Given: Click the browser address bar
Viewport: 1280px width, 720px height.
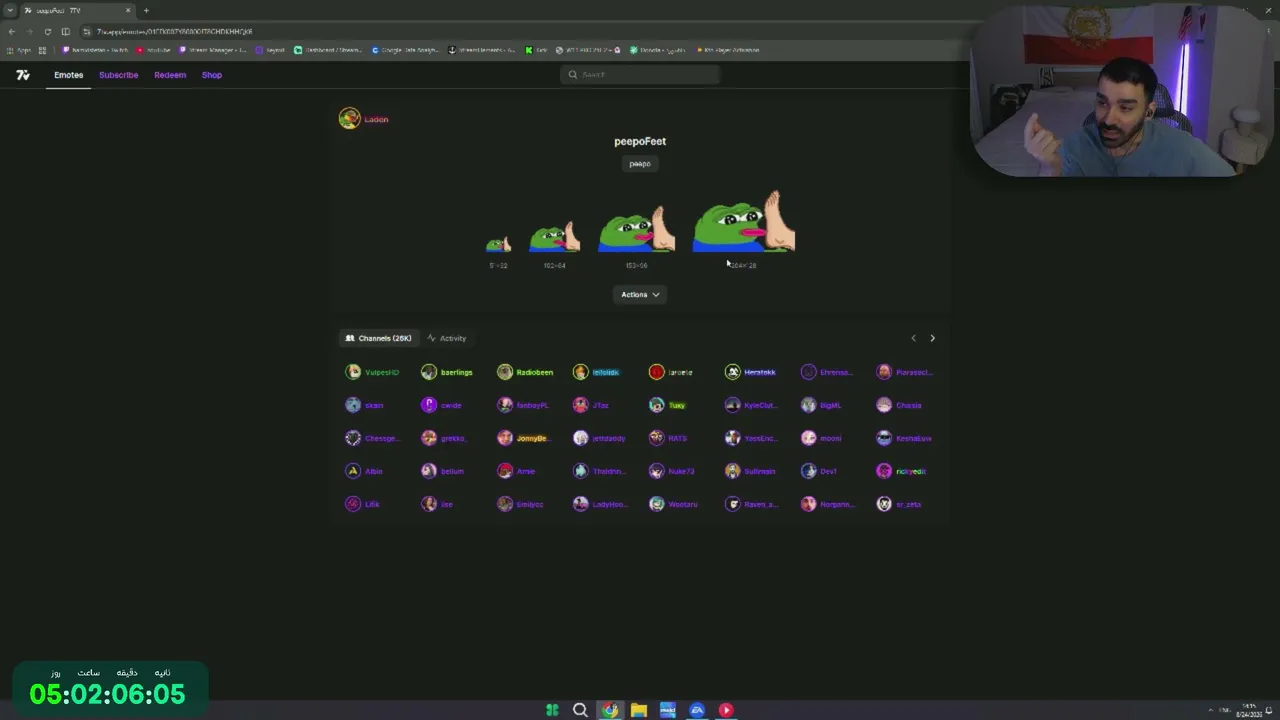Looking at the screenshot, I should point(520,31).
